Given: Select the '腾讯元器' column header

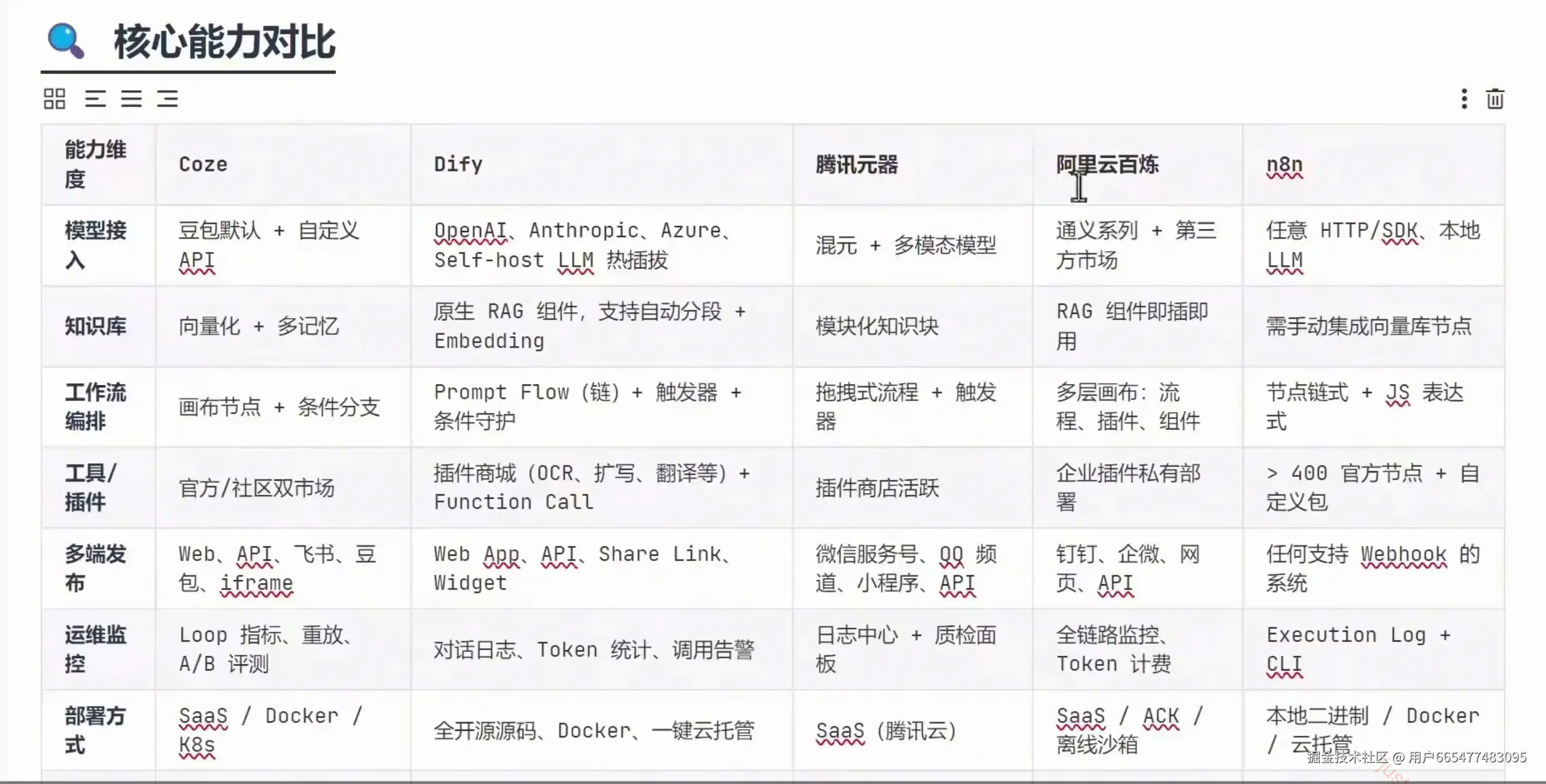Looking at the screenshot, I should (913, 164).
